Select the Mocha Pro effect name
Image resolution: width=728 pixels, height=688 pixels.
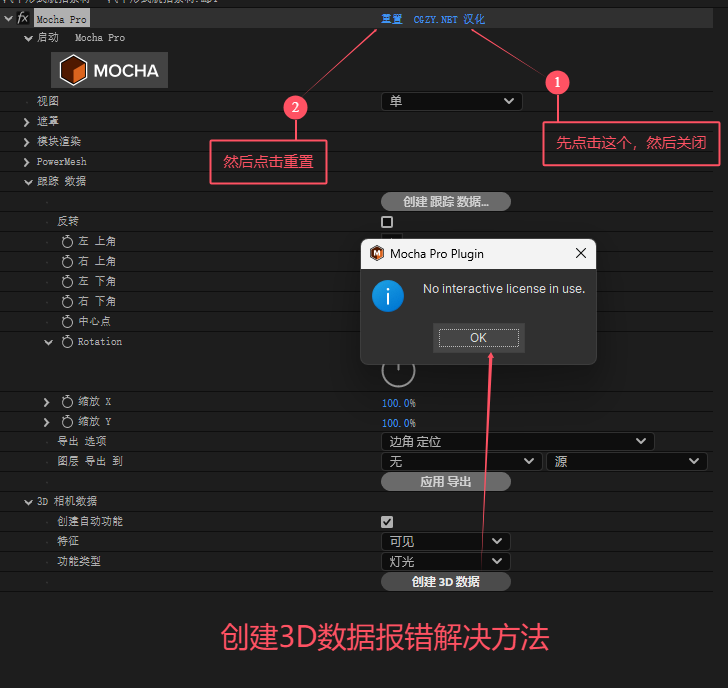(62, 19)
